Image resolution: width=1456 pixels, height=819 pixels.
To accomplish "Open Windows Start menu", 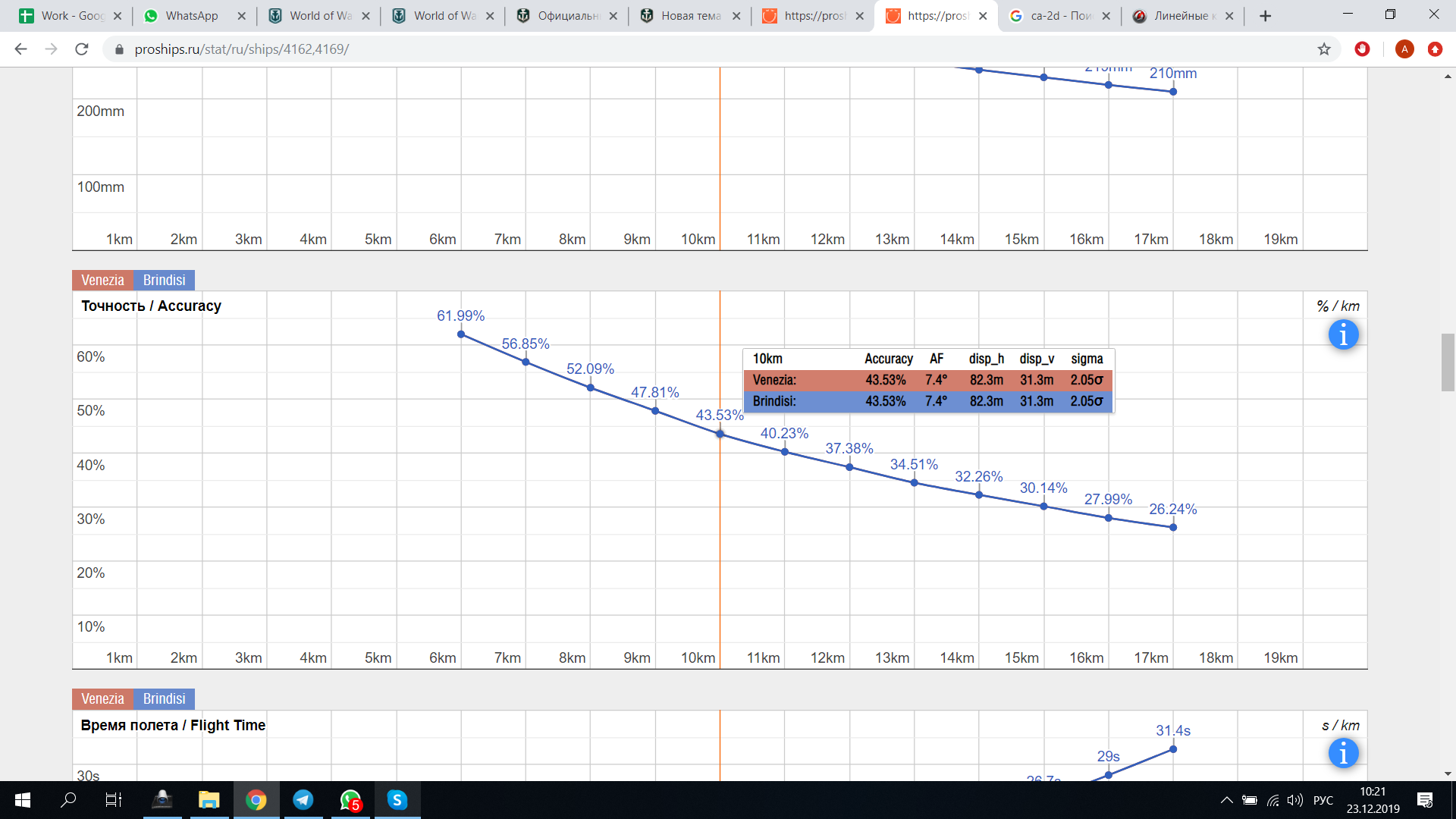I will coord(23,800).
